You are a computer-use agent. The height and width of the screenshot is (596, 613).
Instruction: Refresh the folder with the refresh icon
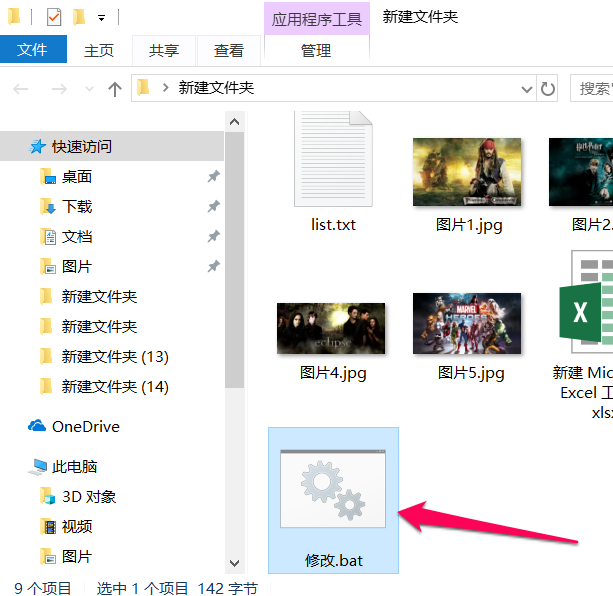click(547, 88)
